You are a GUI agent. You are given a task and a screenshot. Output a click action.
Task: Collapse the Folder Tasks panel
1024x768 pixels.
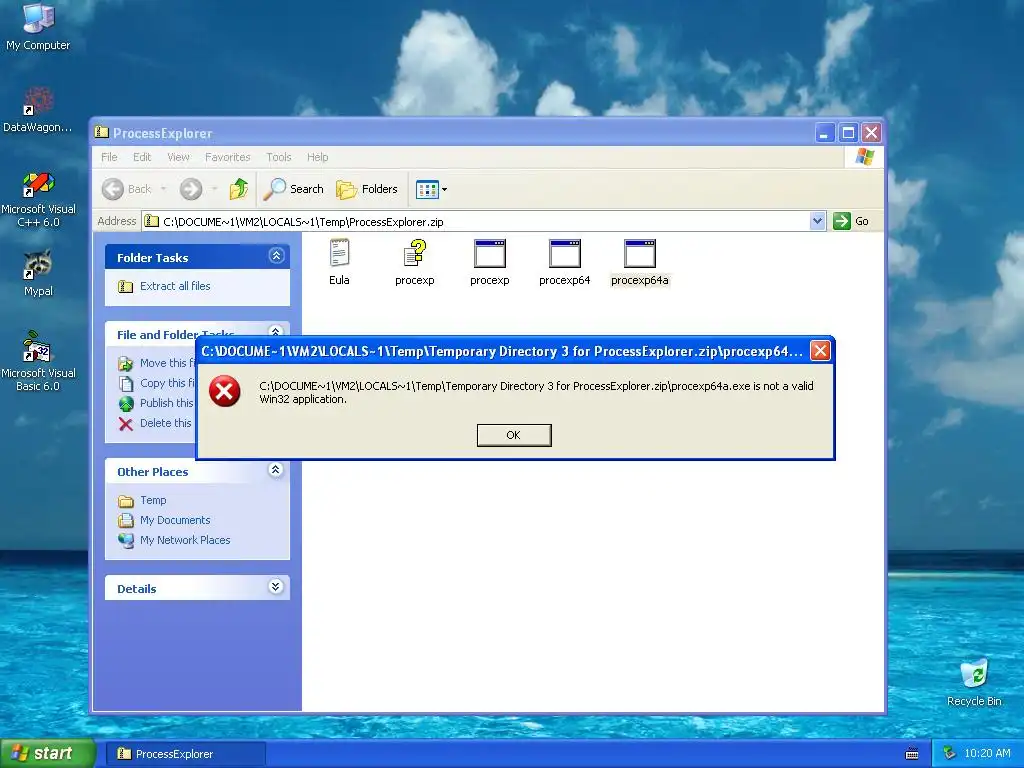click(x=276, y=256)
